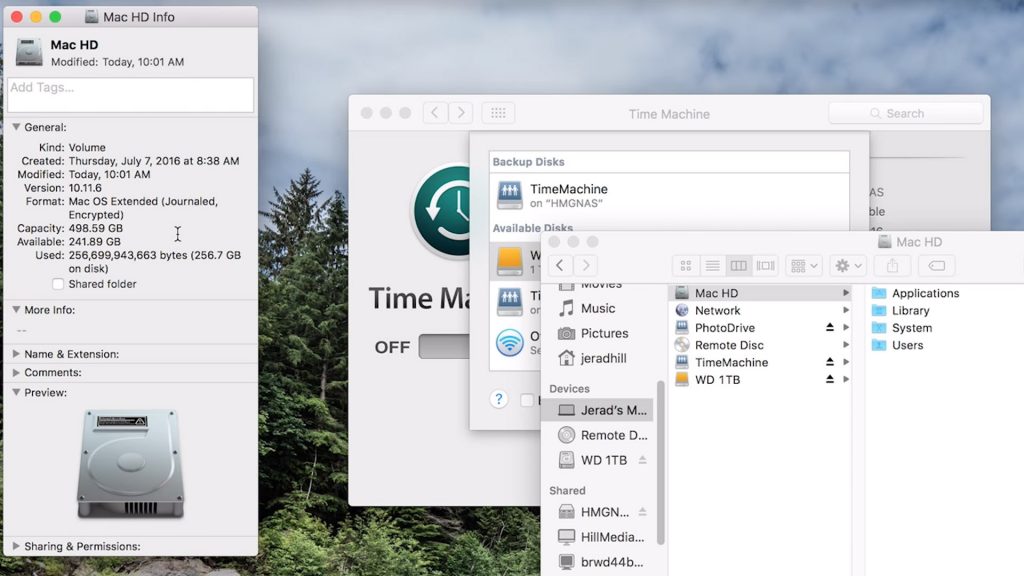1024x576 pixels.
Task: Click the Finder Share button
Action: click(x=892, y=266)
